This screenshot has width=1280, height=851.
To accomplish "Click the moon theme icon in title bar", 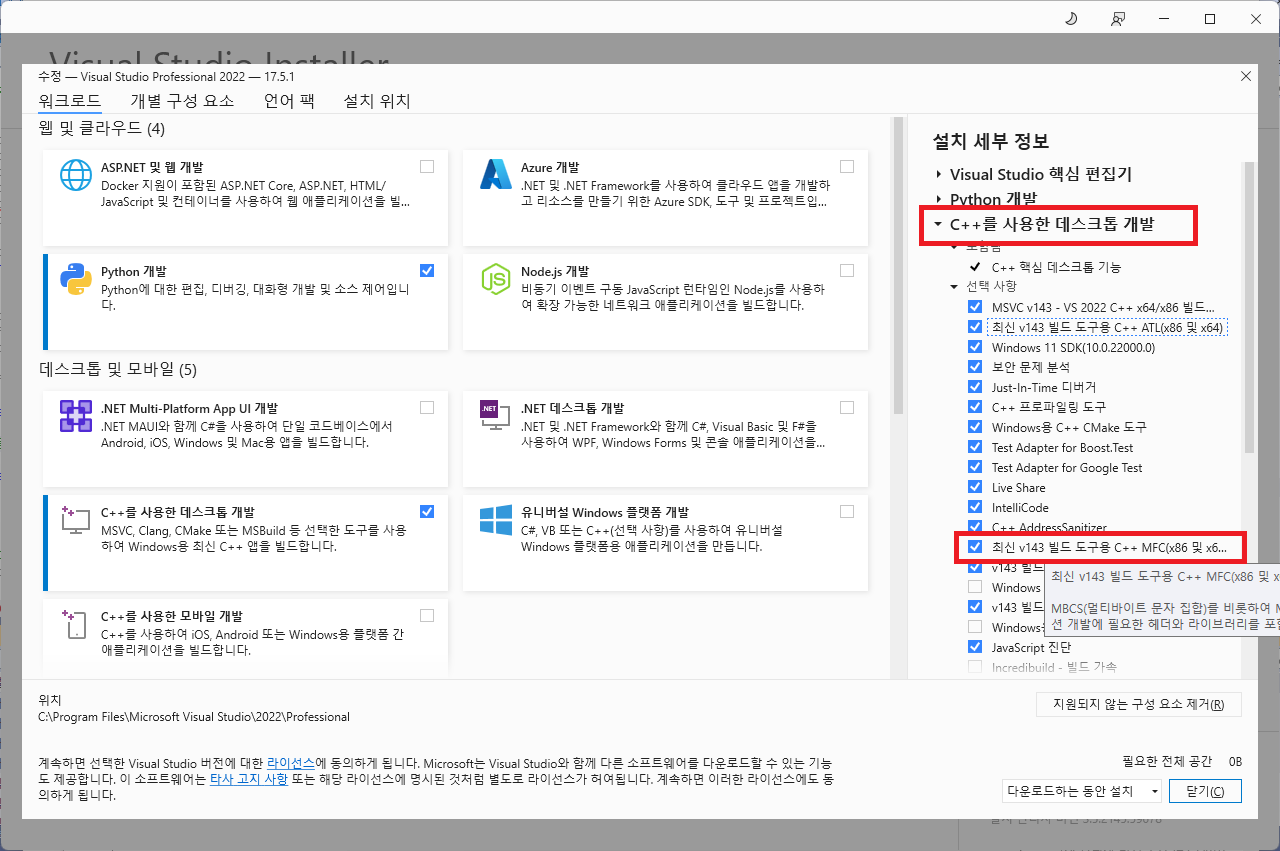I will click(x=1071, y=19).
